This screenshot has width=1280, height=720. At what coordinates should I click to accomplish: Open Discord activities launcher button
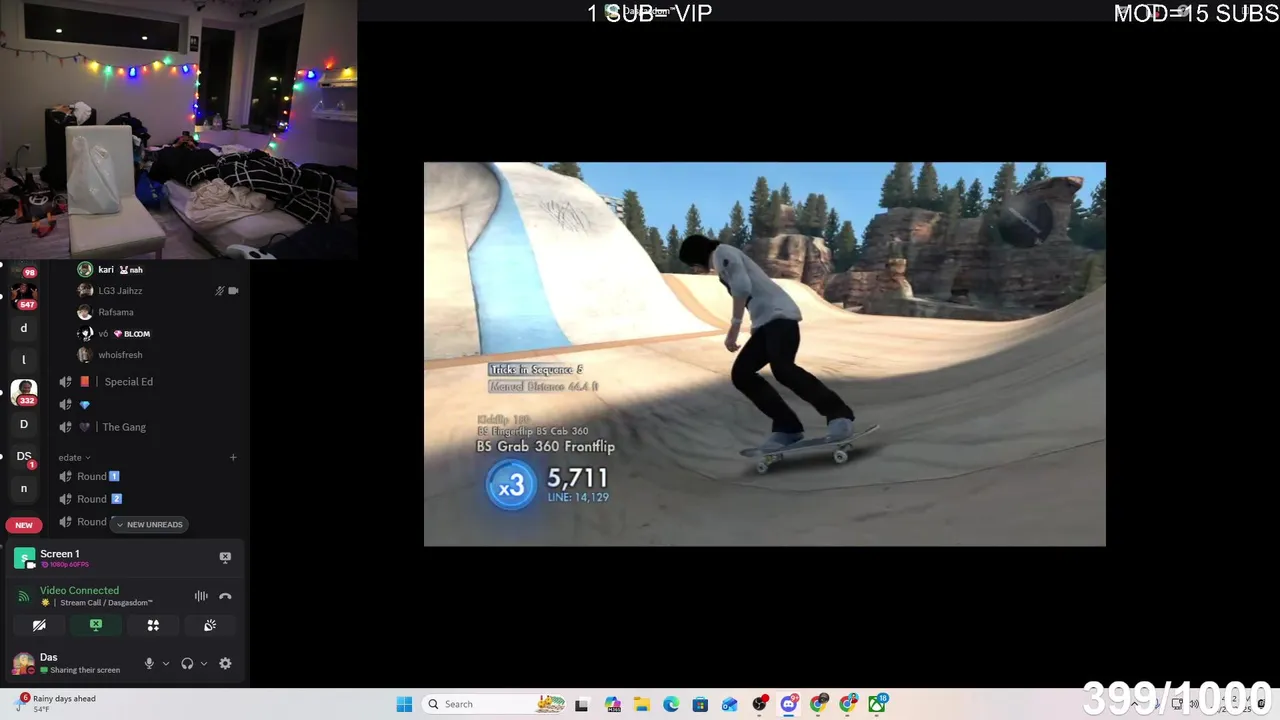153,625
